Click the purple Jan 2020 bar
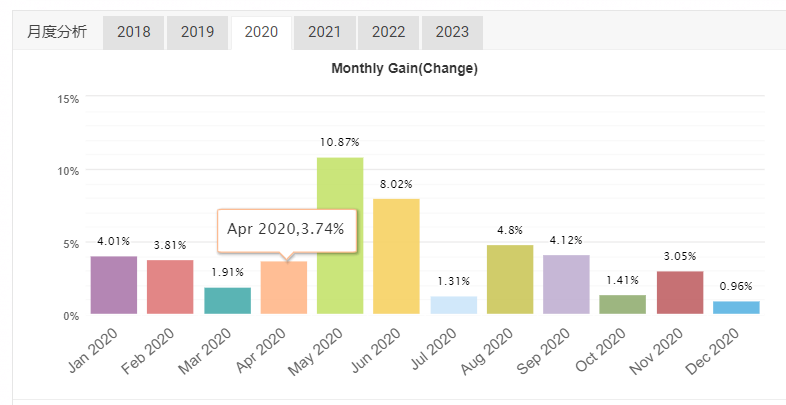This screenshot has height=405, width=786. coord(114,285)
